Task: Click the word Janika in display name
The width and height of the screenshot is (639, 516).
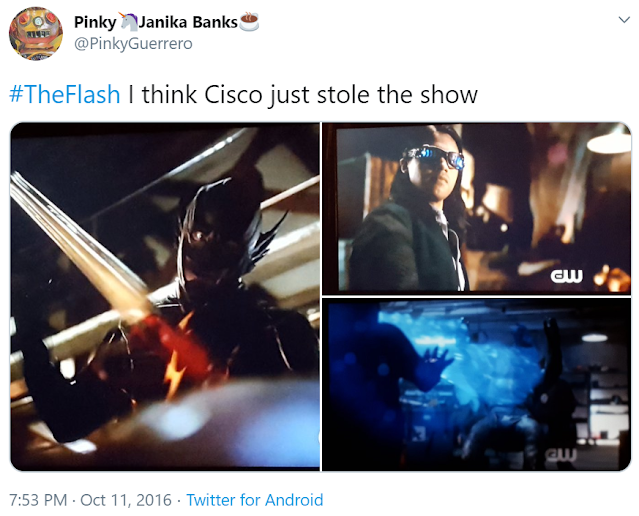Action: point(164,22)
